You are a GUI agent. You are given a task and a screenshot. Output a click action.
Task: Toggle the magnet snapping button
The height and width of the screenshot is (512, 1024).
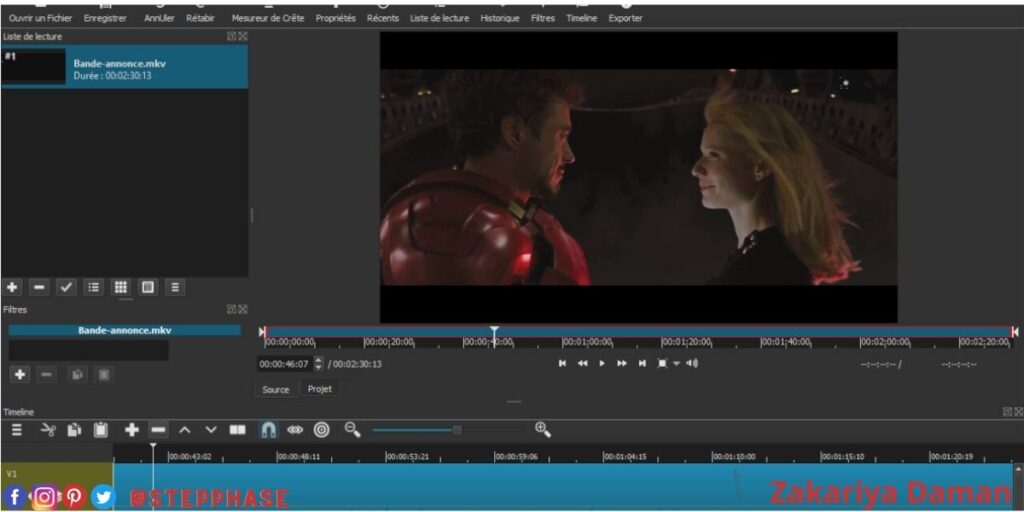point(268,430)
